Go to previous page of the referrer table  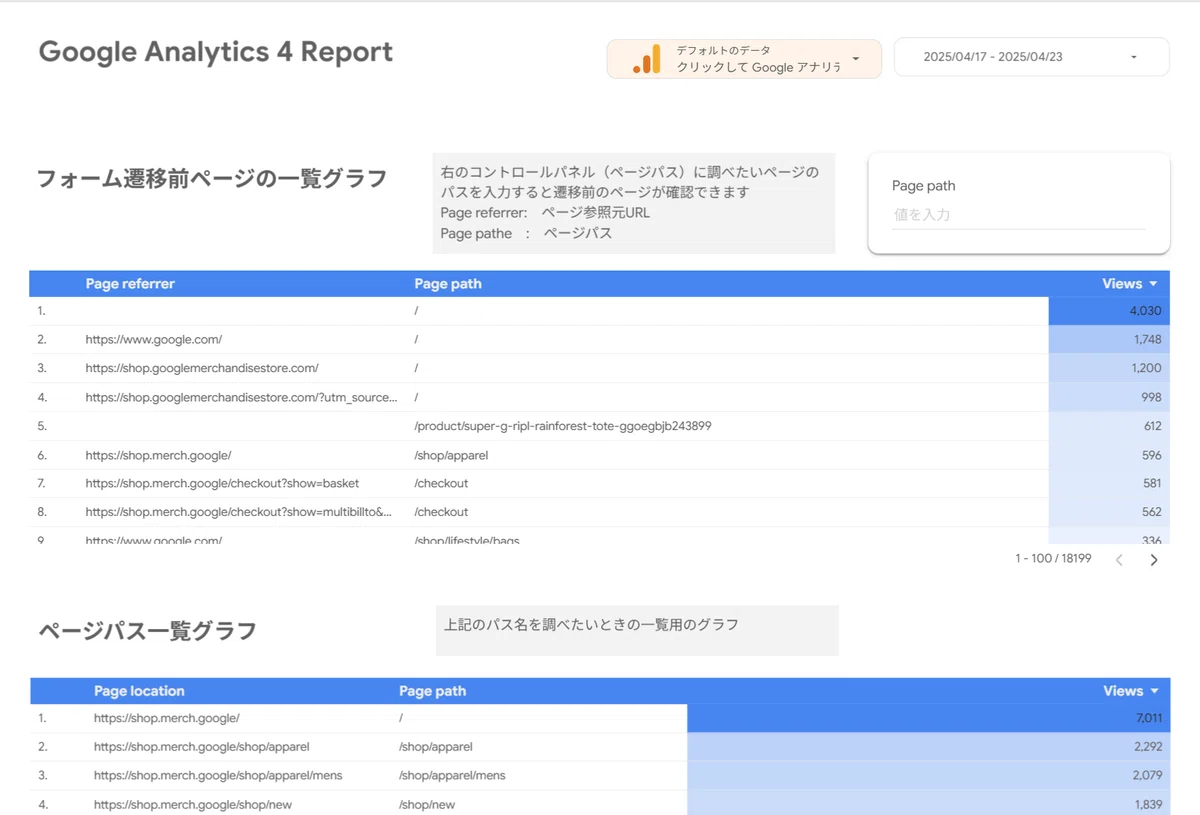tap(1119, 560)
